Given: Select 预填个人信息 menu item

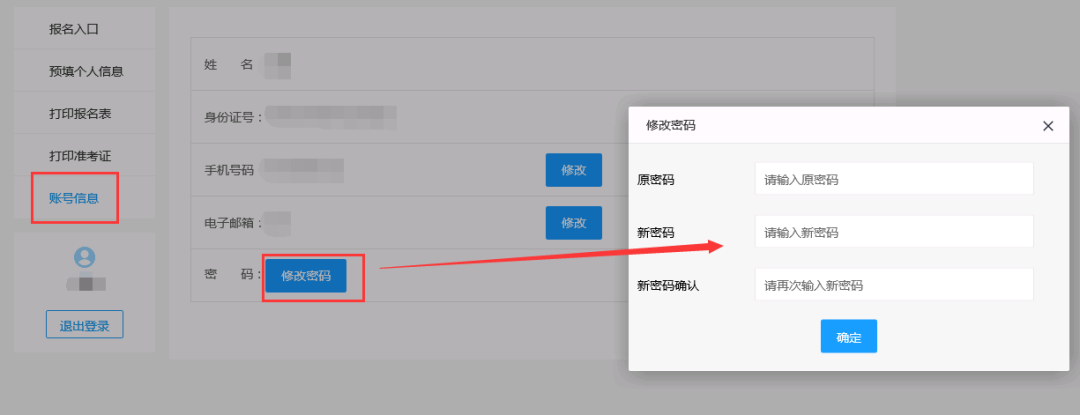Looking at the screenshot, I should [x=84, y=71].
